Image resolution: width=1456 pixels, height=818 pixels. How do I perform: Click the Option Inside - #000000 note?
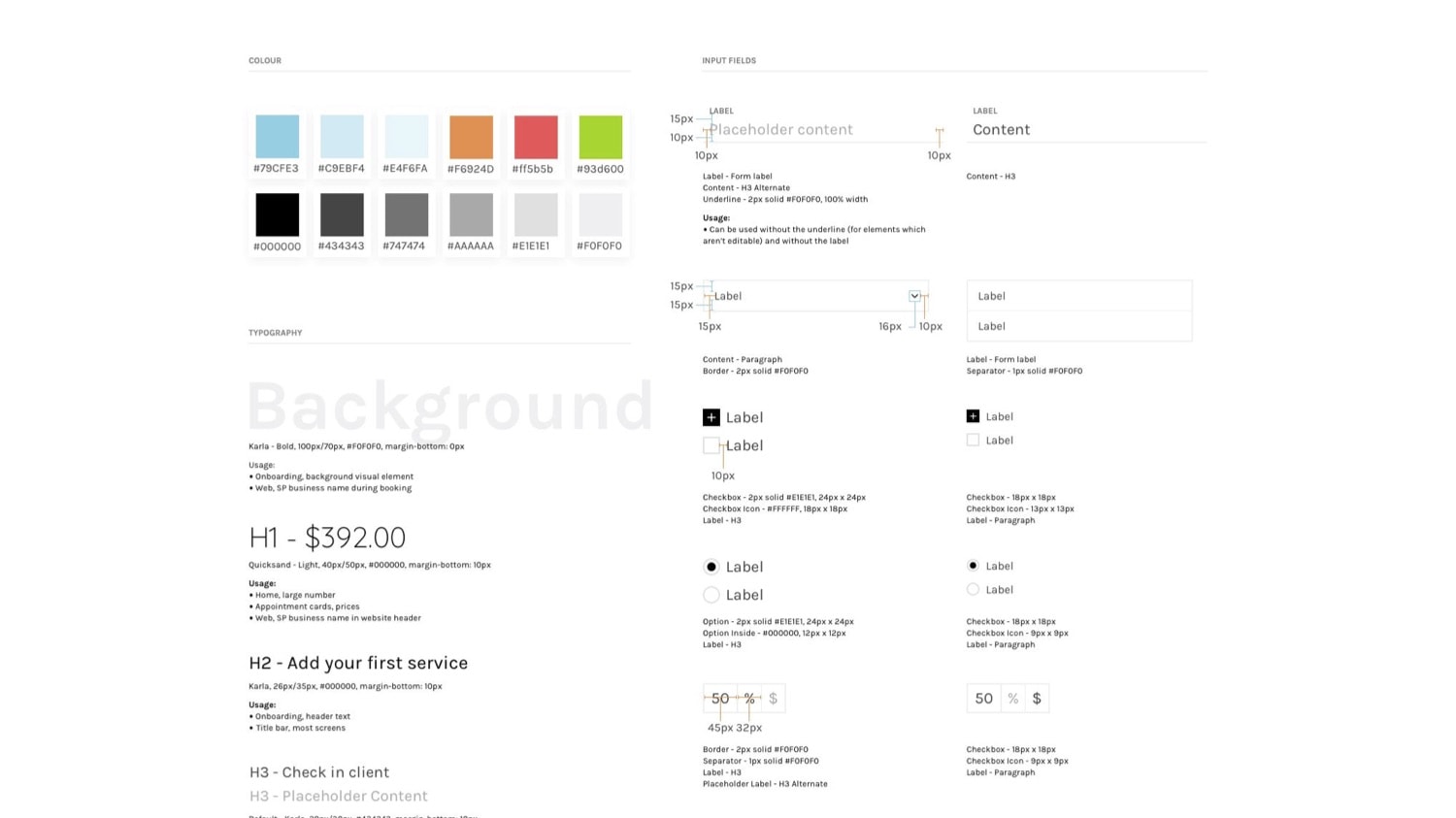(775, 633)
